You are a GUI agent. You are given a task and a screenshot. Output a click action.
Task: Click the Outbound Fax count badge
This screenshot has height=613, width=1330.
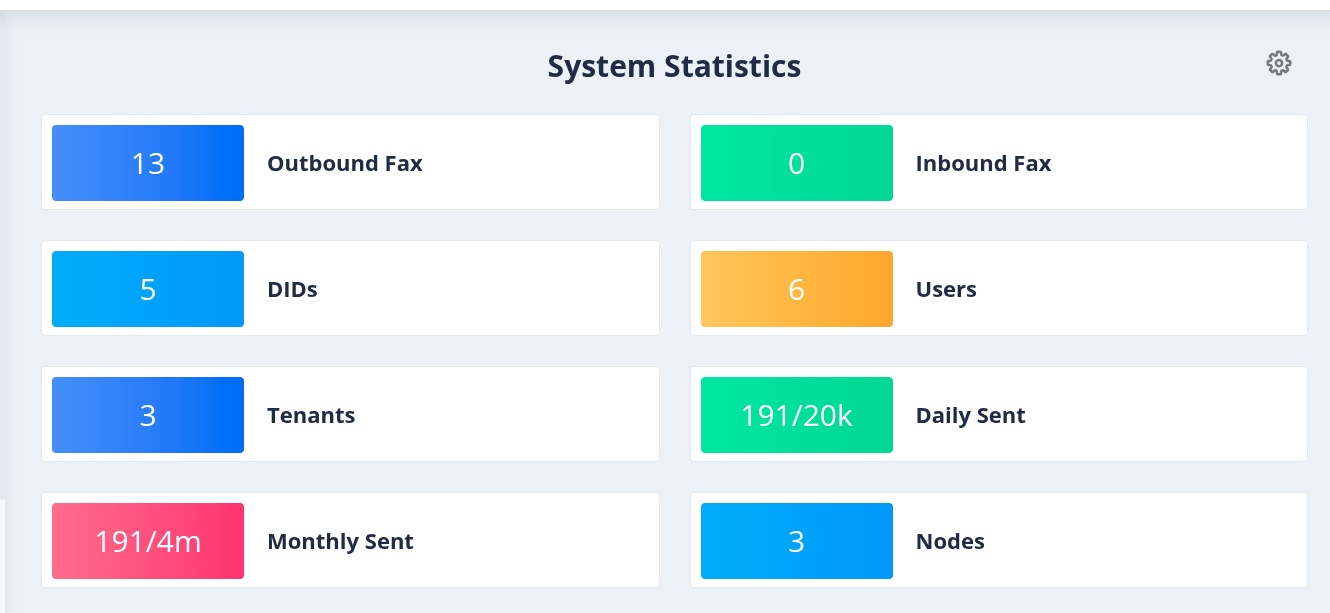[x=148, y=163]
